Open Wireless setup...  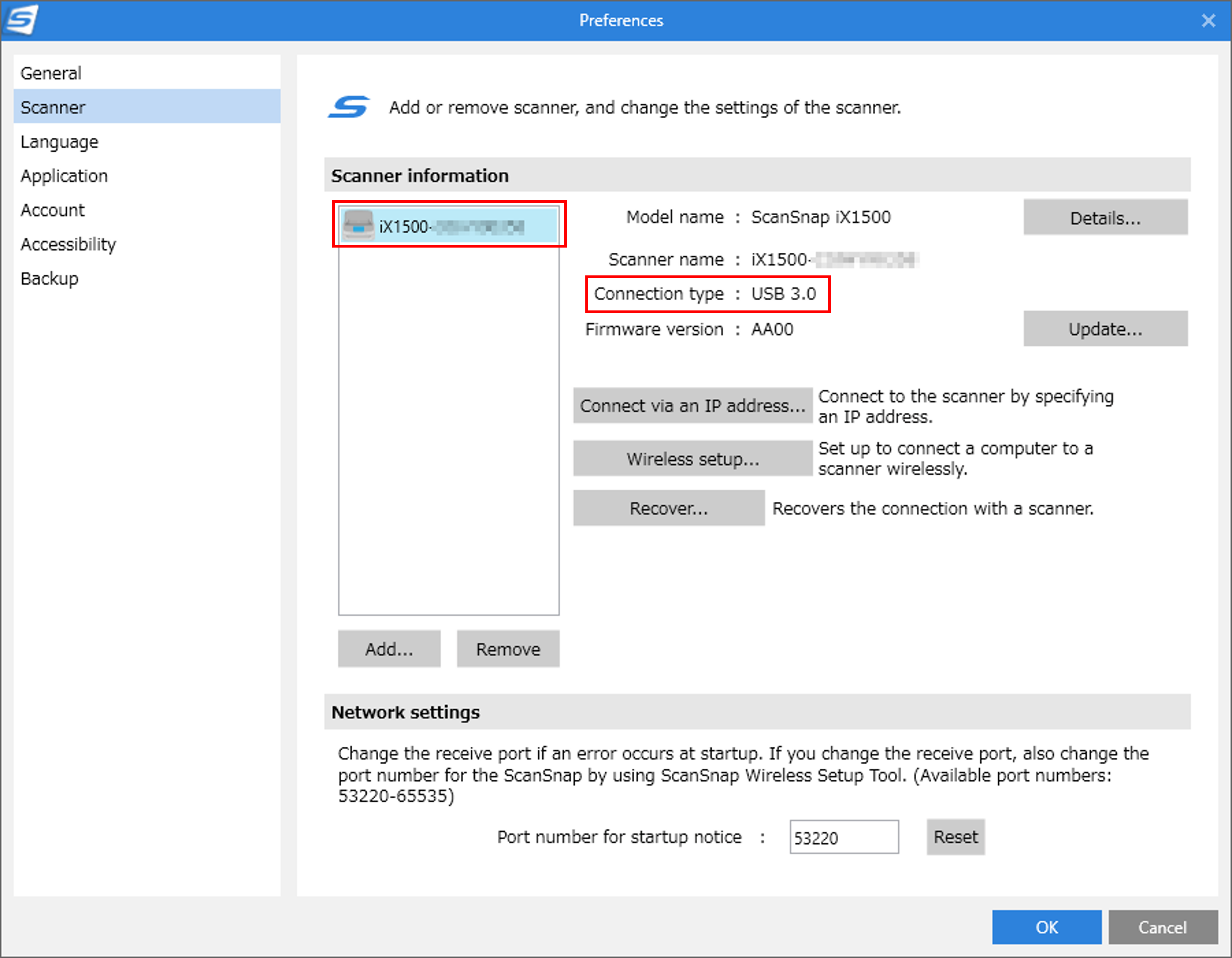point(692,459)
